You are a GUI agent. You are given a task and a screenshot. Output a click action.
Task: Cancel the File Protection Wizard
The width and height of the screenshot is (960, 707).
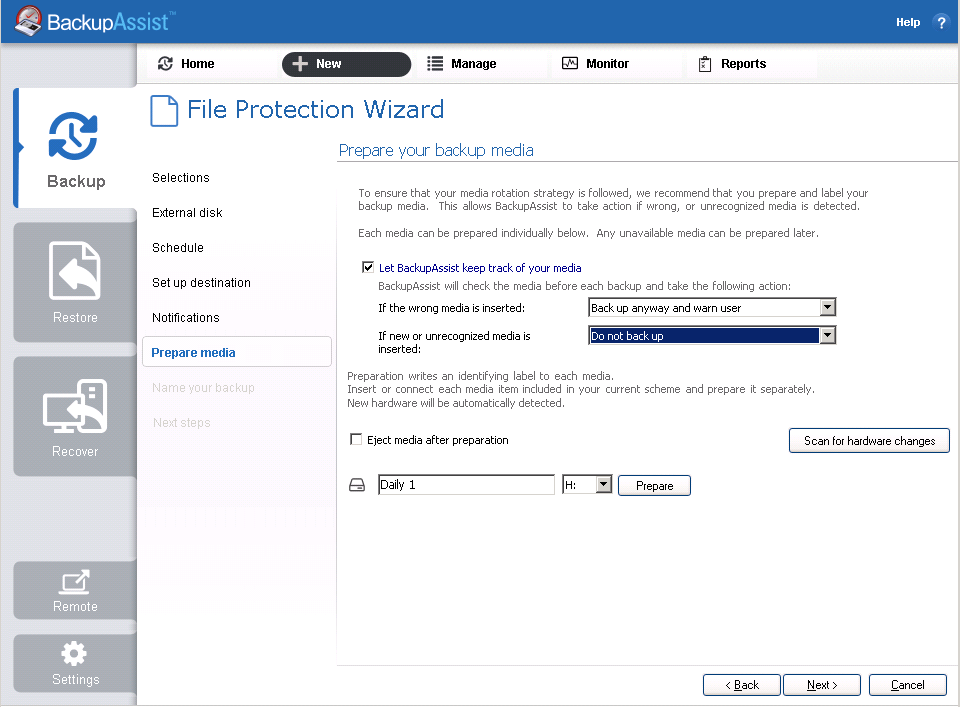point(907,685)
